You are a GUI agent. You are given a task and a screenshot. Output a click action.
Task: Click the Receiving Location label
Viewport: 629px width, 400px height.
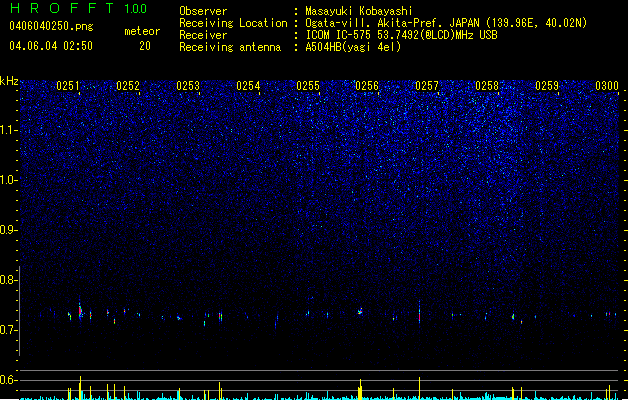[x=233, y=23]
